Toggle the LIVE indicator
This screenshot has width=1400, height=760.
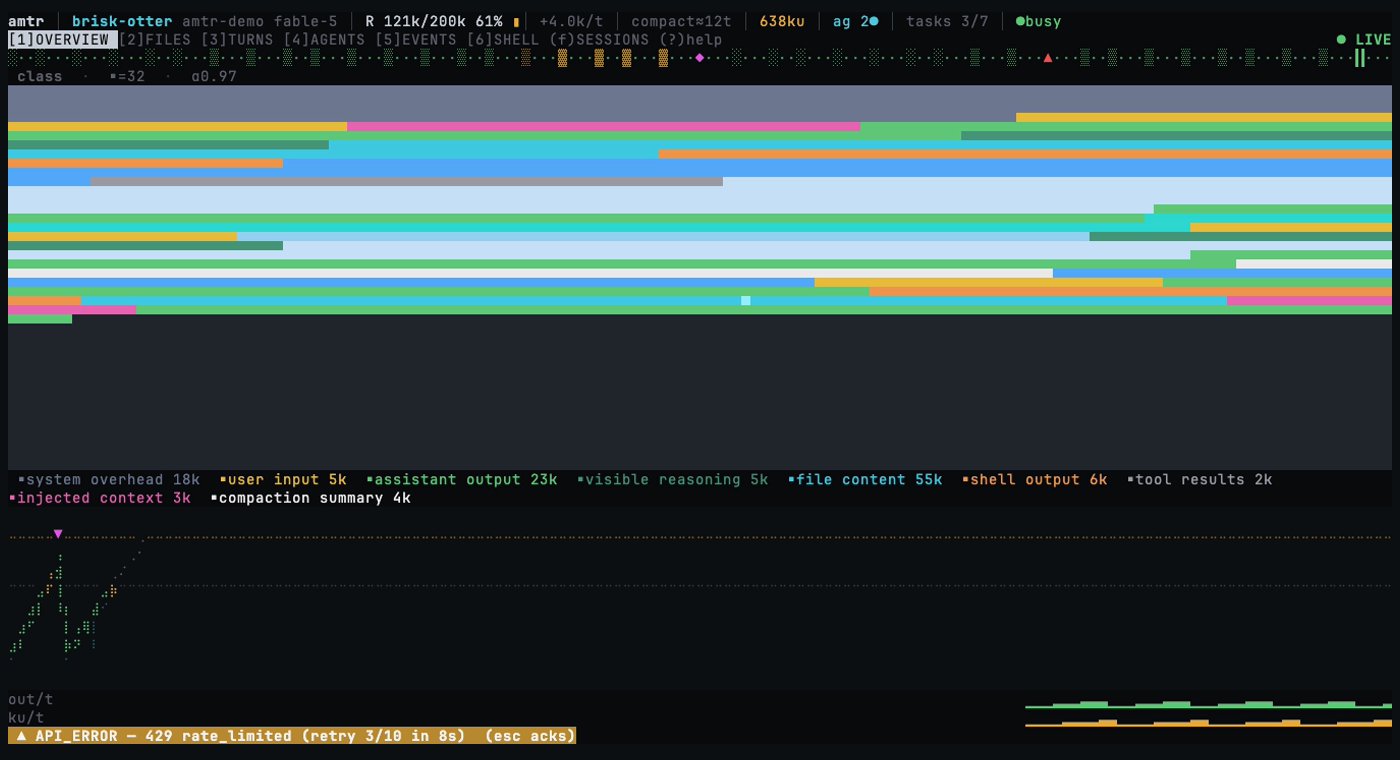coord(1364,40)
